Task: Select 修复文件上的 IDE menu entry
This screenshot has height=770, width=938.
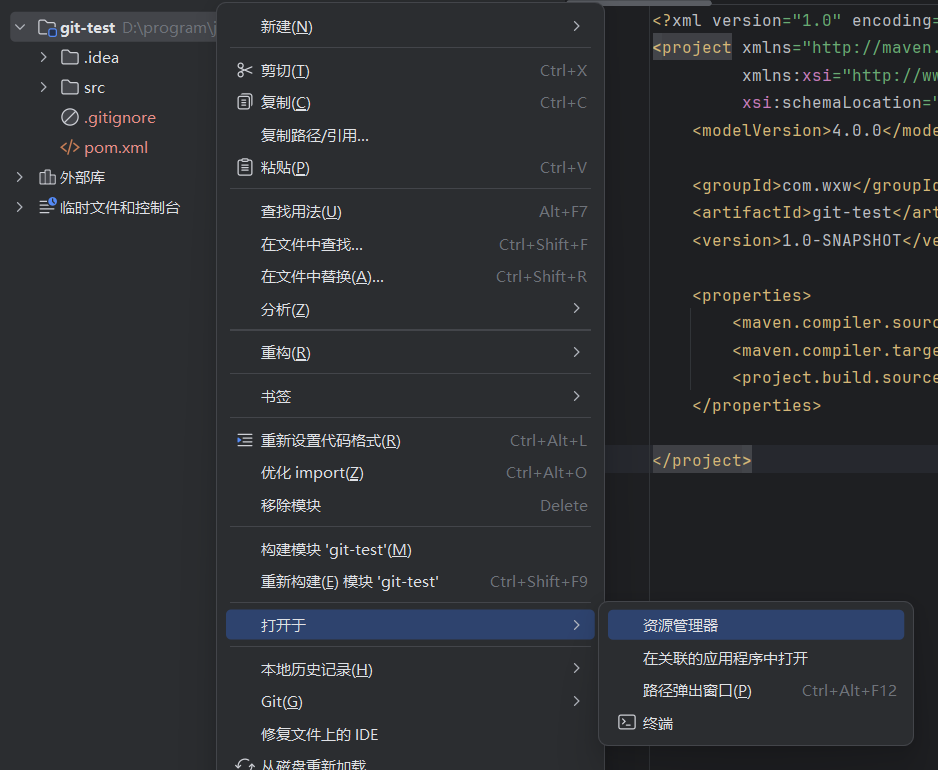Action: pos(410,734)
